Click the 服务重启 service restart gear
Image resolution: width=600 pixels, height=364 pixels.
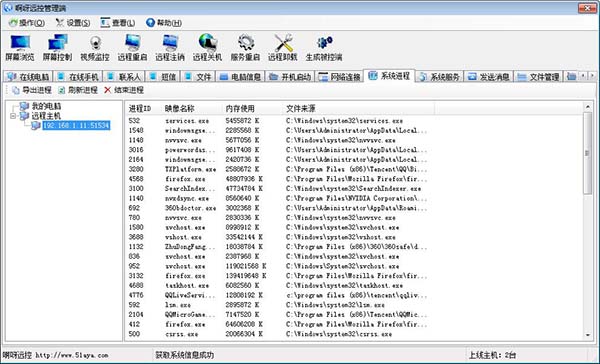point(245,47)
